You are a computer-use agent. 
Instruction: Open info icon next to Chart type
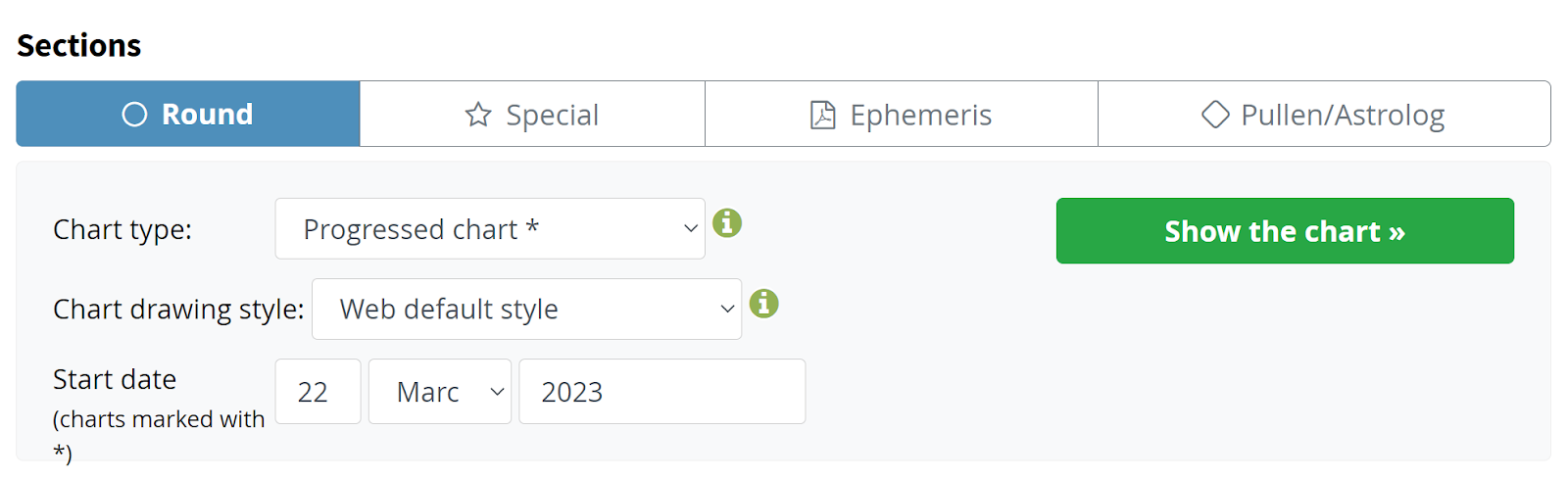coord(727,223)
